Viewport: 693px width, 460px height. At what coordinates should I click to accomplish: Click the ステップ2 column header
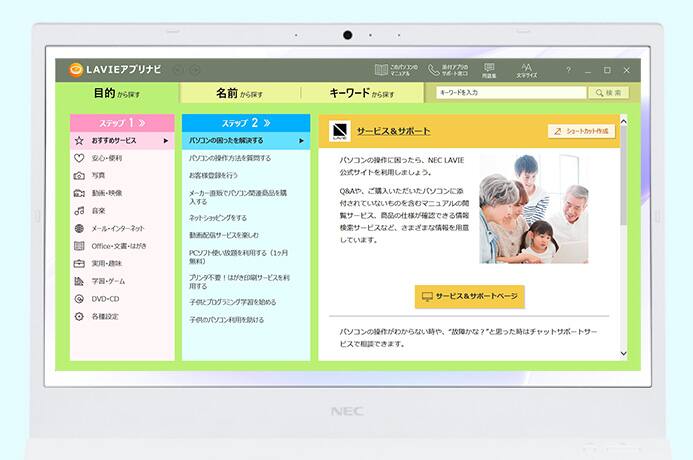coord(246,123)
